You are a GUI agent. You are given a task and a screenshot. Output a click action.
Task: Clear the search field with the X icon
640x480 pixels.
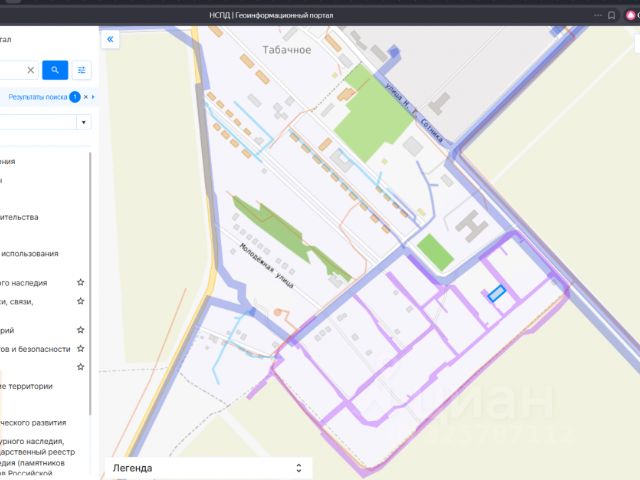tap(31, 70)
